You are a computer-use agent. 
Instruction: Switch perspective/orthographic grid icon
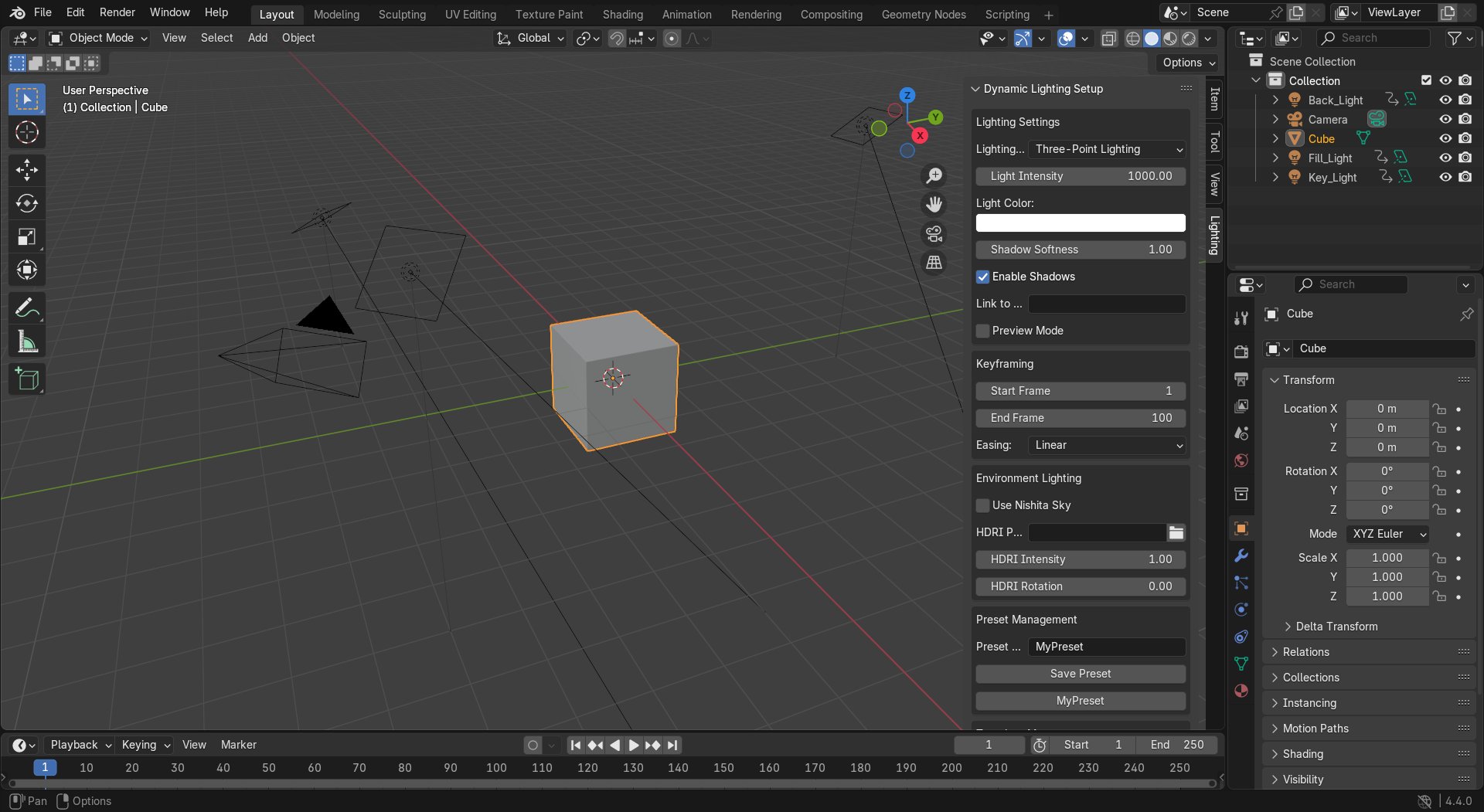pos(934,263)
